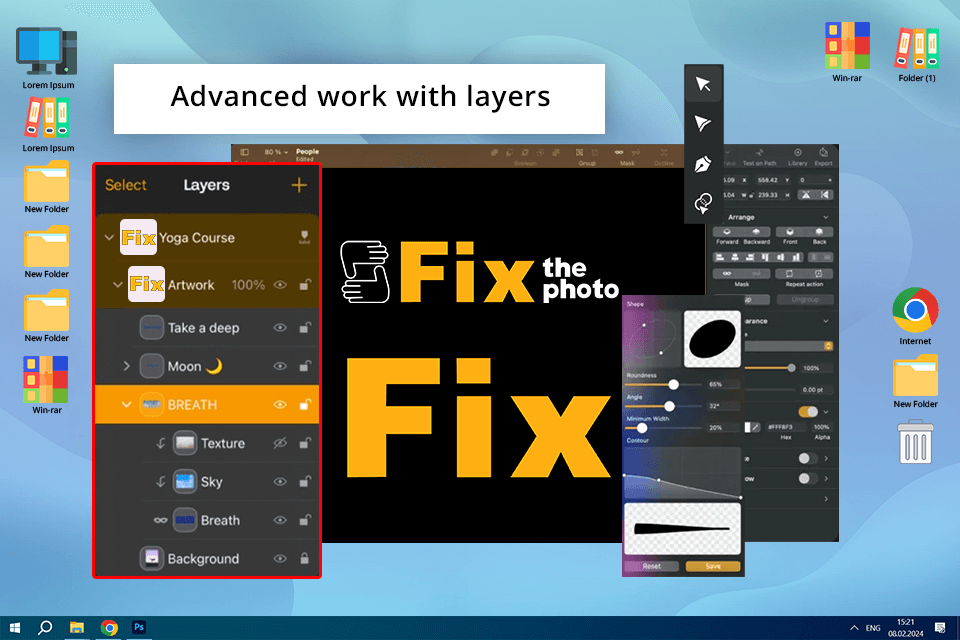Lock the Artwork layer

click(304, 285)
